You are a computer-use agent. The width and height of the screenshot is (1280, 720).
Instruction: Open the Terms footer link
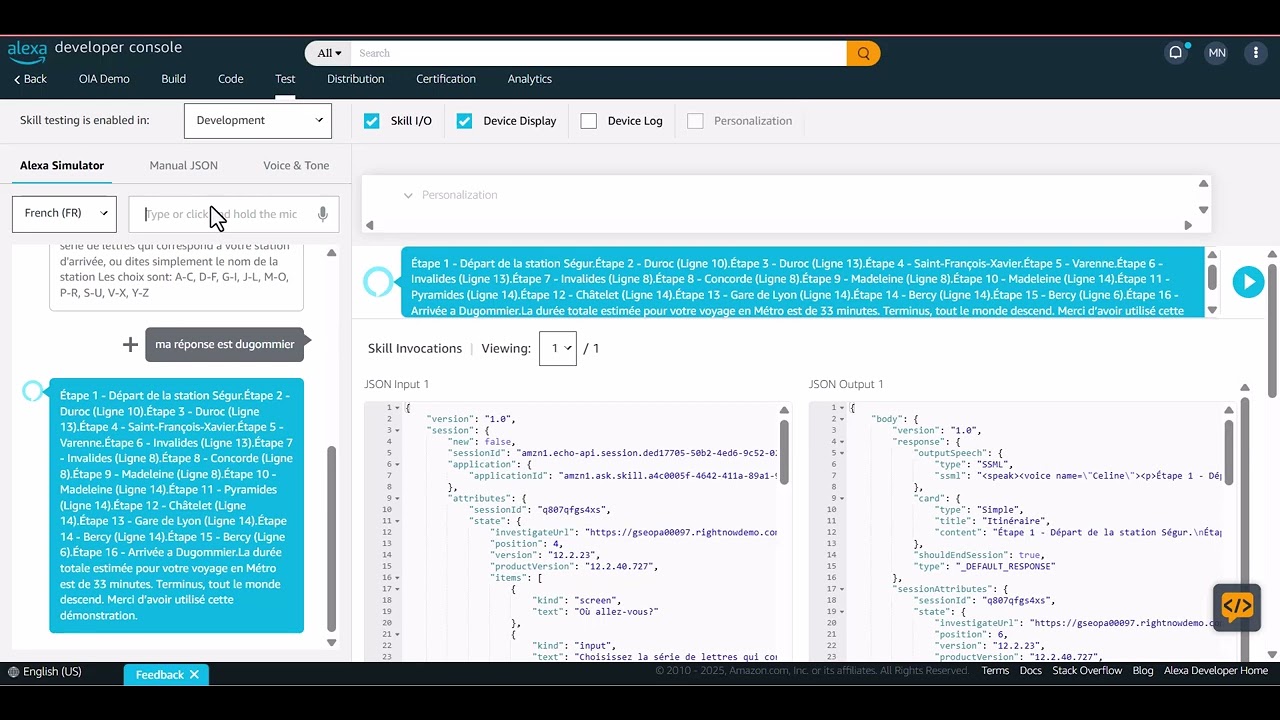click(995, 671)
